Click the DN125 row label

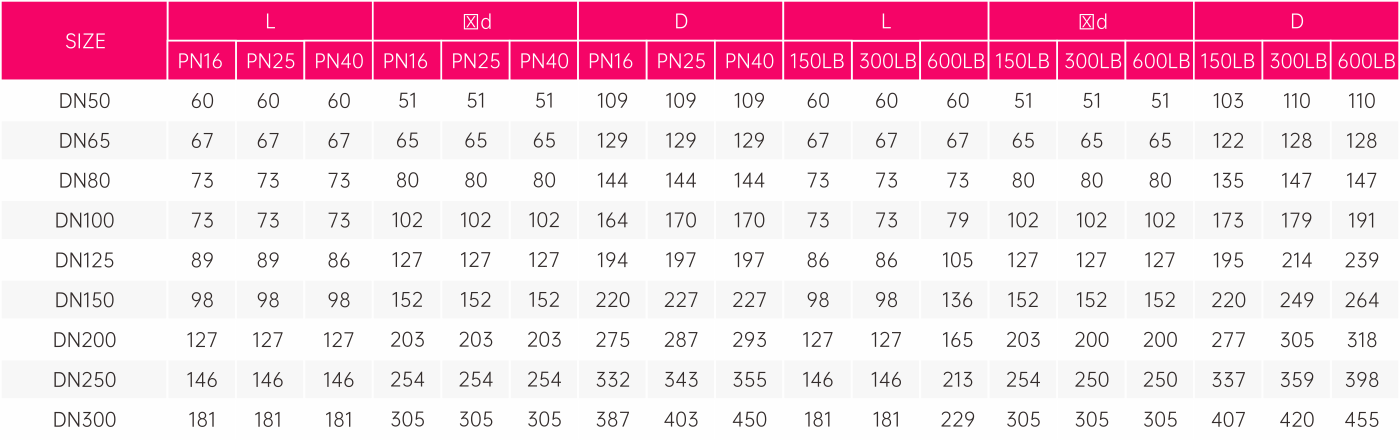[84, 261]
